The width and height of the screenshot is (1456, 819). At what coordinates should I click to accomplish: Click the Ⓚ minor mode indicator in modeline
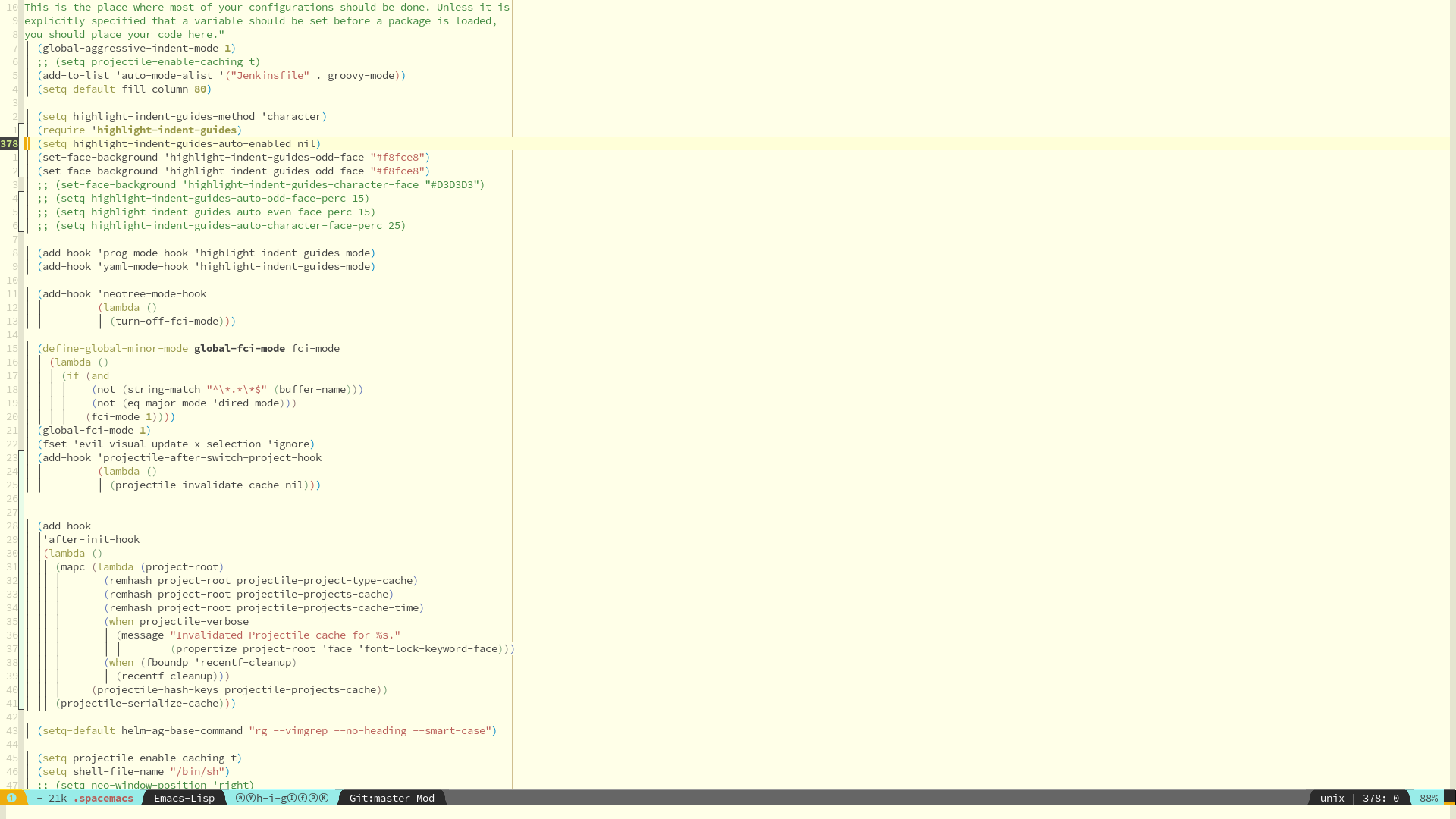pyautogui.click(x=324, y=798)
